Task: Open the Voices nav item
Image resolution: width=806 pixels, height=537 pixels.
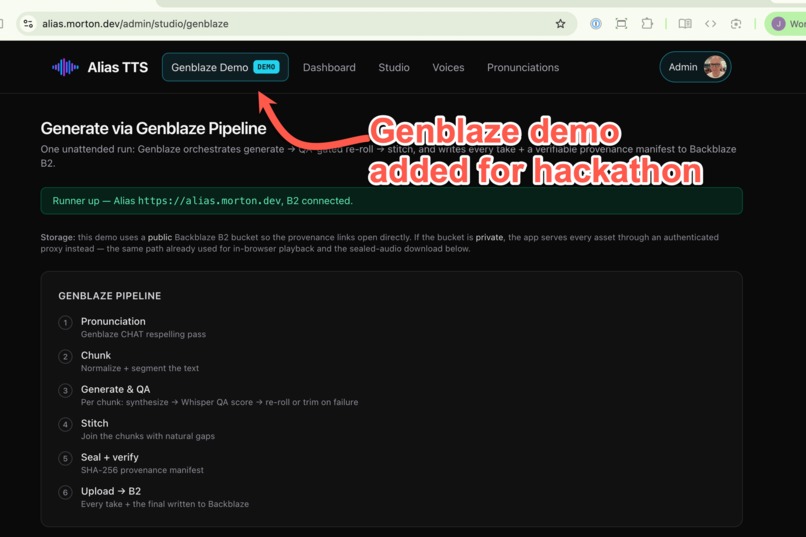Action: click(x=448, y=67)
